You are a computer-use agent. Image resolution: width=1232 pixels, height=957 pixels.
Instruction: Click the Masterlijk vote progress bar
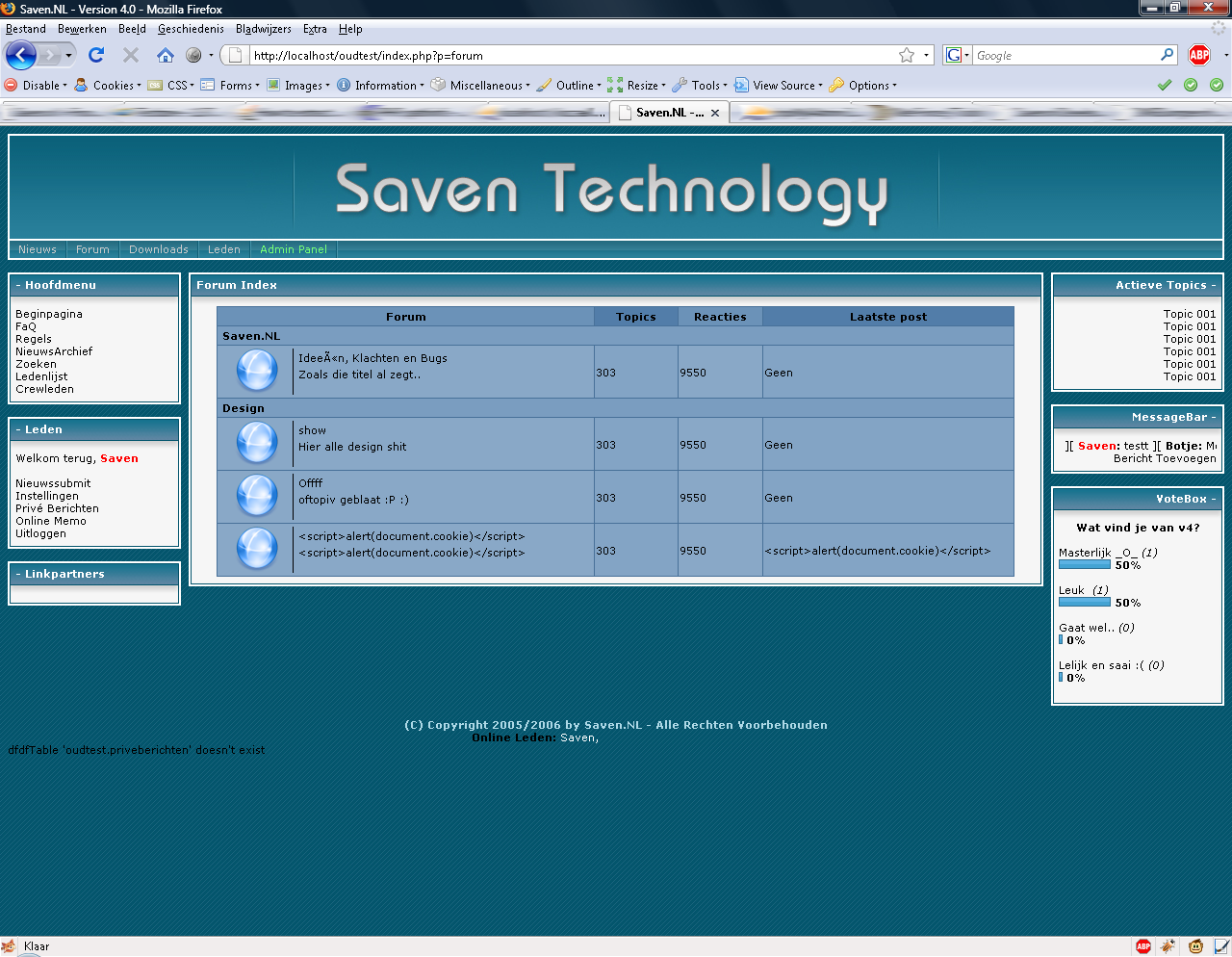pyautogui.click(x=1085, y=565)
